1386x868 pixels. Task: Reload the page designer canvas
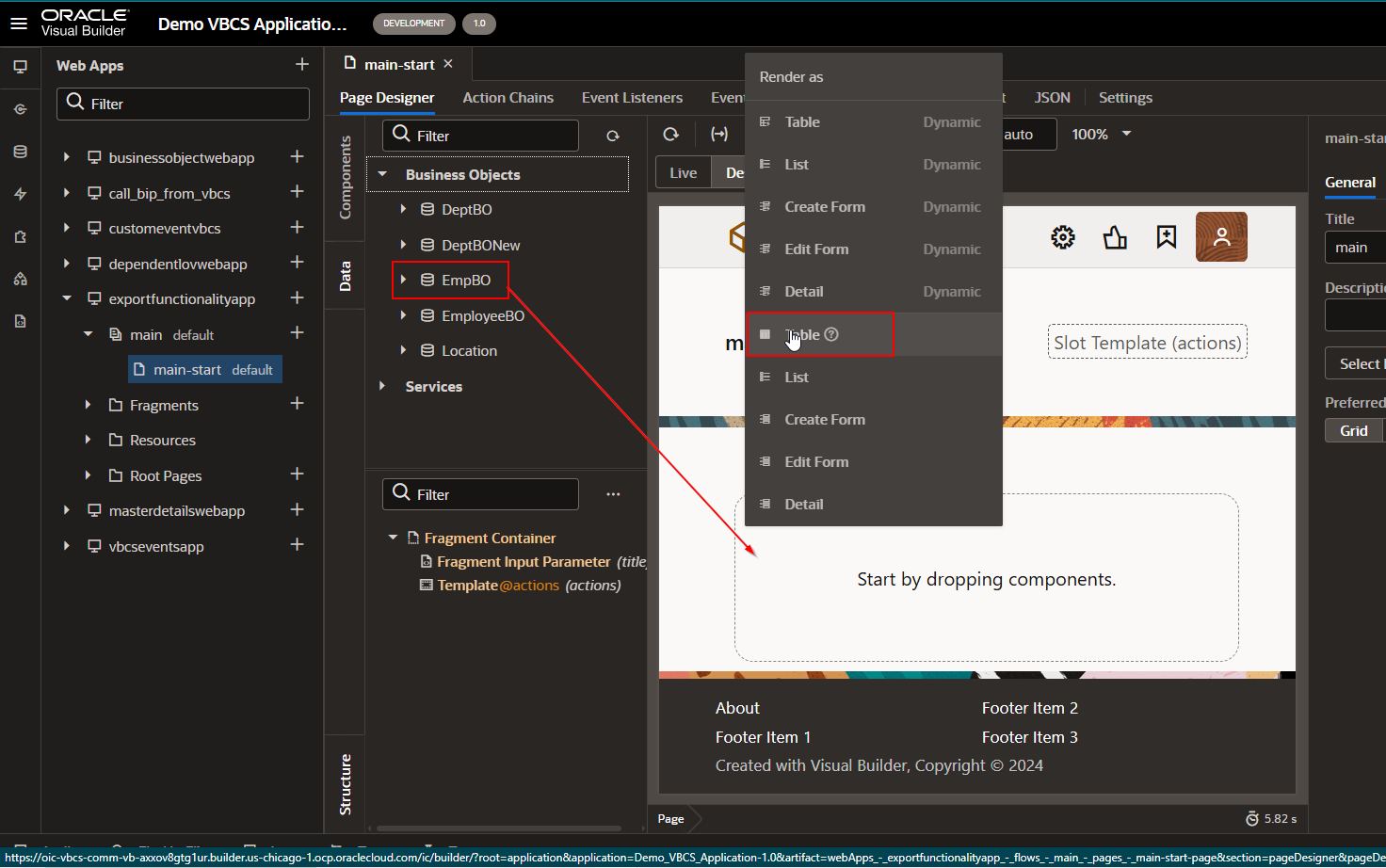(671, 135)
